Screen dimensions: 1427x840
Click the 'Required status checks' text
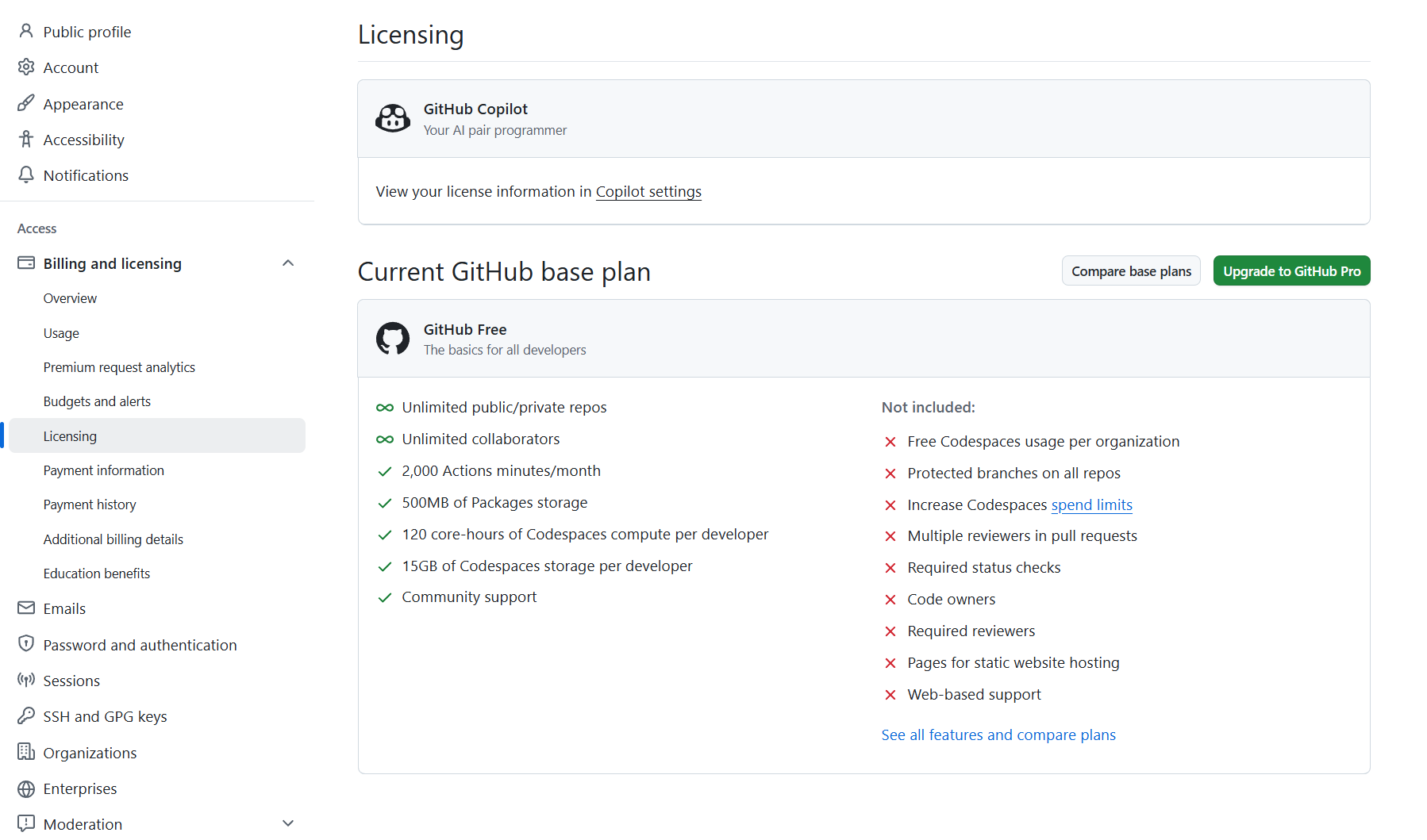[984, 567]
